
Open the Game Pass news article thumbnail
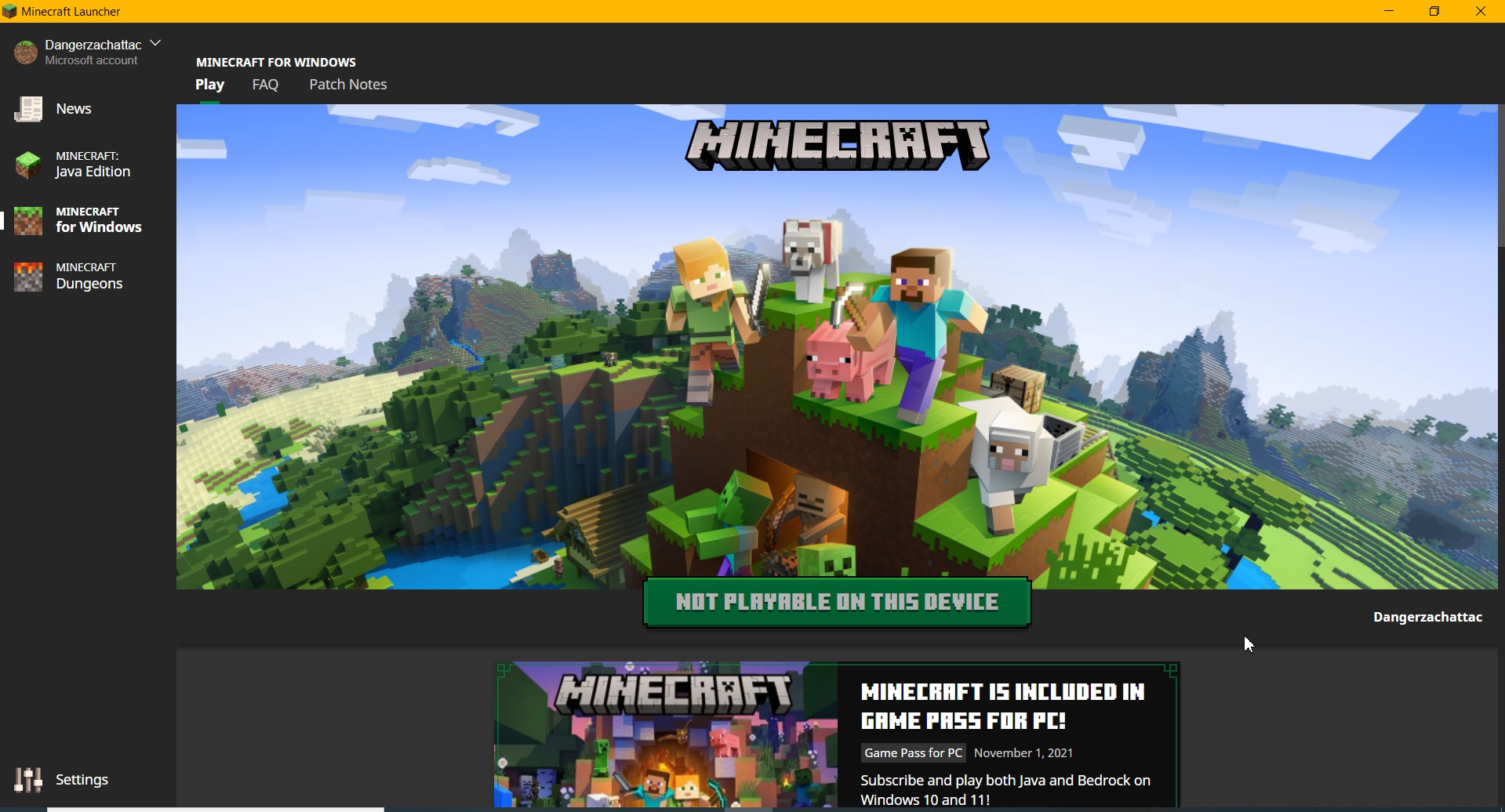[667, 735]
